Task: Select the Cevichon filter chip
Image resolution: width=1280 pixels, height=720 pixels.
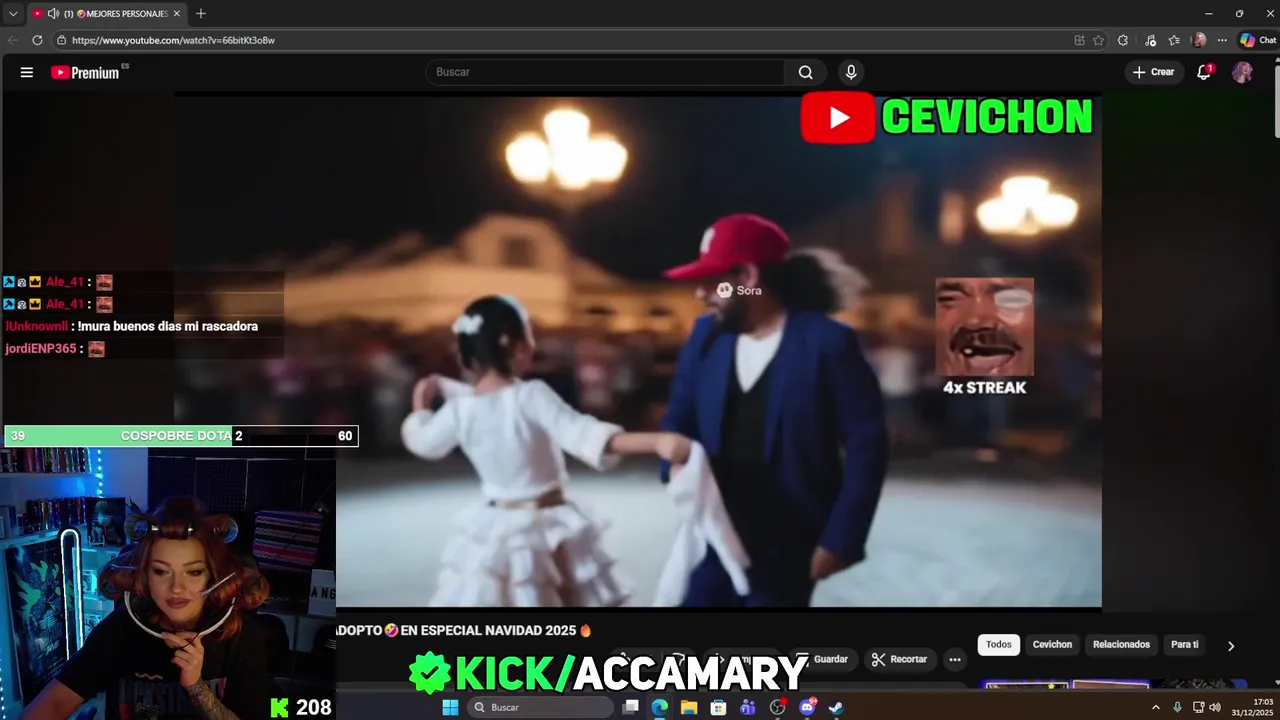Action: (1052, 645)
